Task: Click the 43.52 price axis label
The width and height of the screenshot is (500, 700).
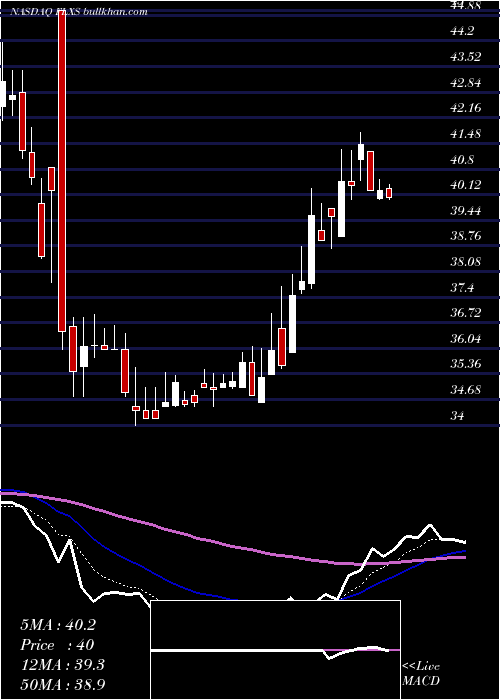Action: coord(468,57)
